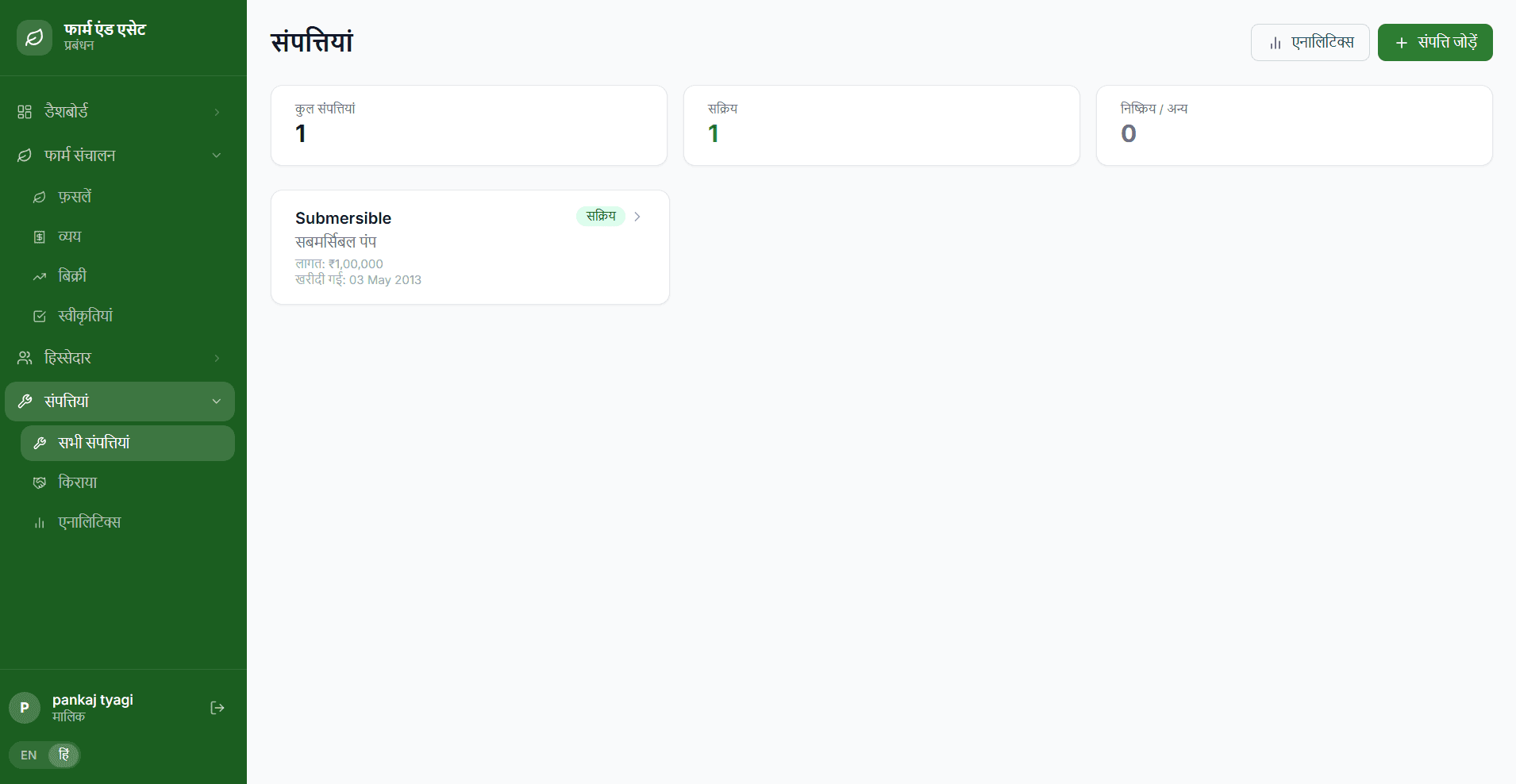This screenshot has height=784, width=1516.
Task: Click the खरीदी गई: 03 May 2013 text
Action: [358, 280]
